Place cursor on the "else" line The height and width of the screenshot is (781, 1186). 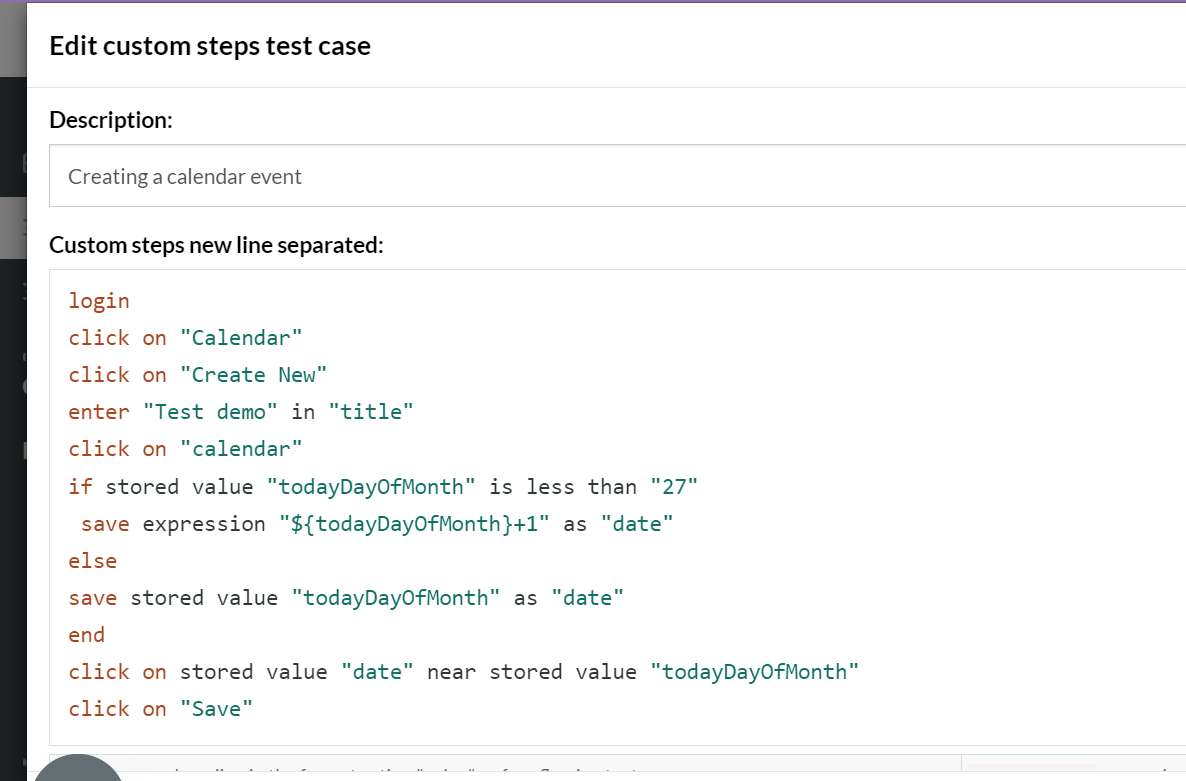(93, 561)
